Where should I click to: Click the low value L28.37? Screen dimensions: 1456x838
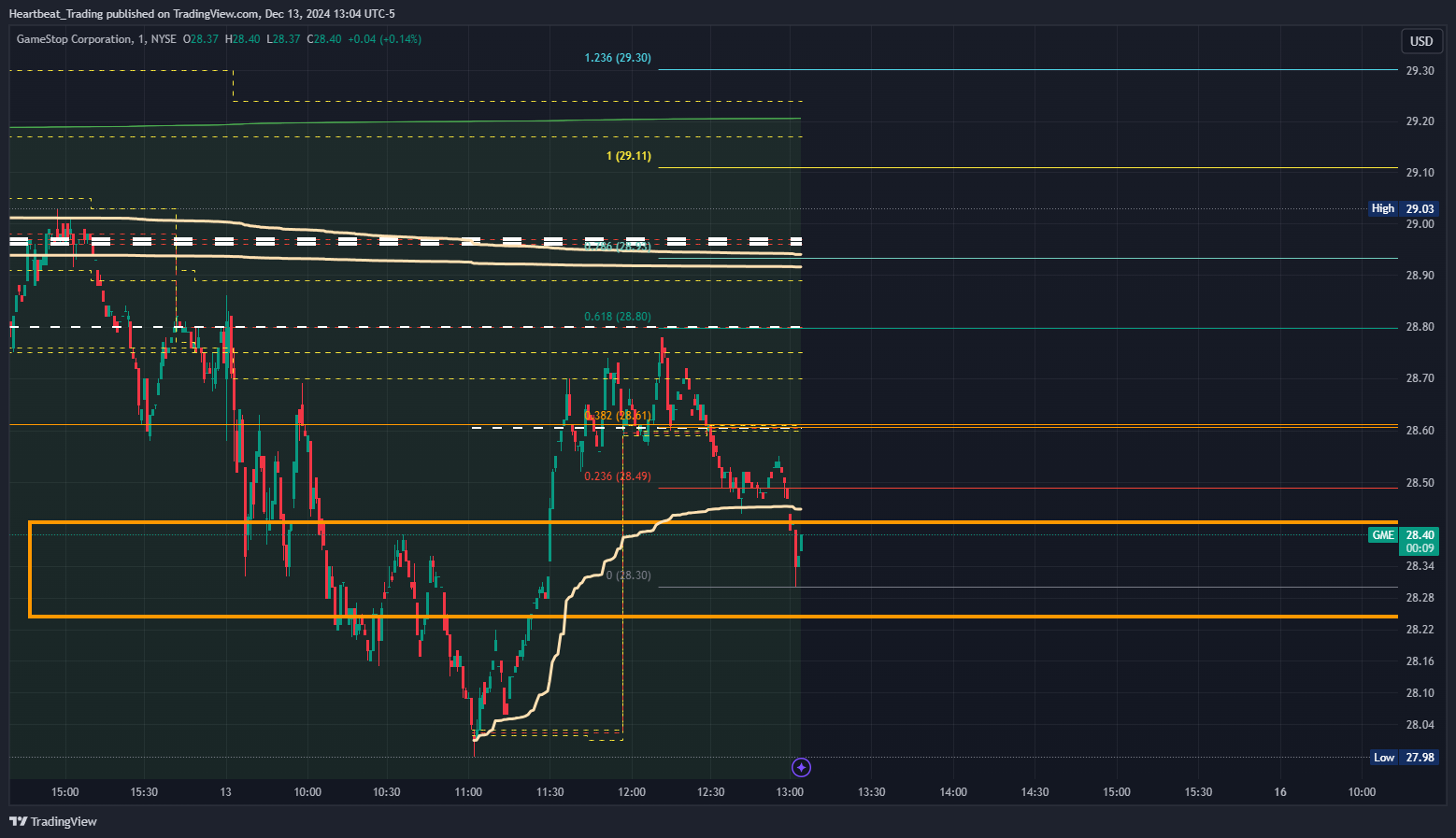[283, 39]
